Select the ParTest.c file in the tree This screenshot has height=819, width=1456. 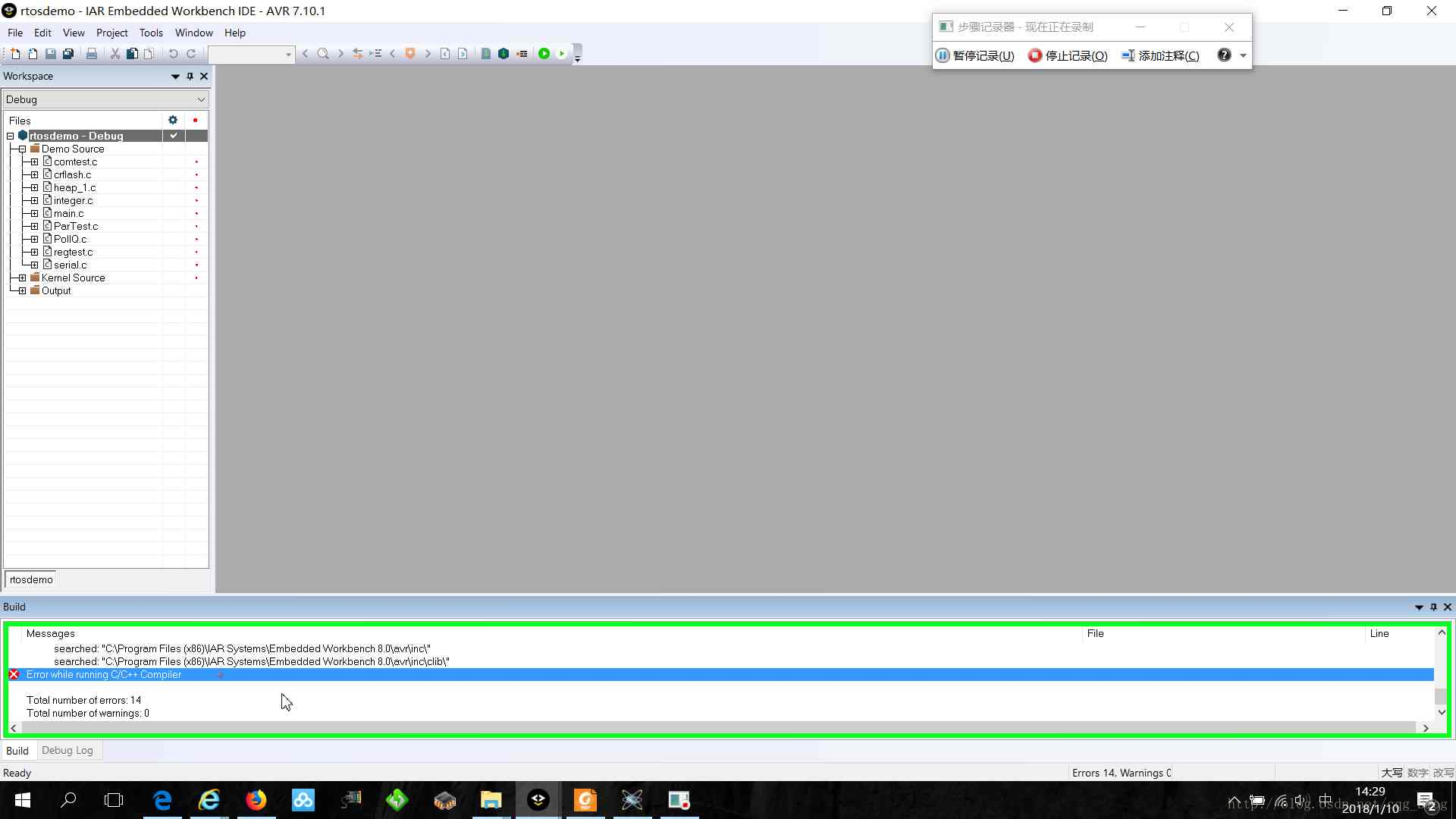(76, 227)
